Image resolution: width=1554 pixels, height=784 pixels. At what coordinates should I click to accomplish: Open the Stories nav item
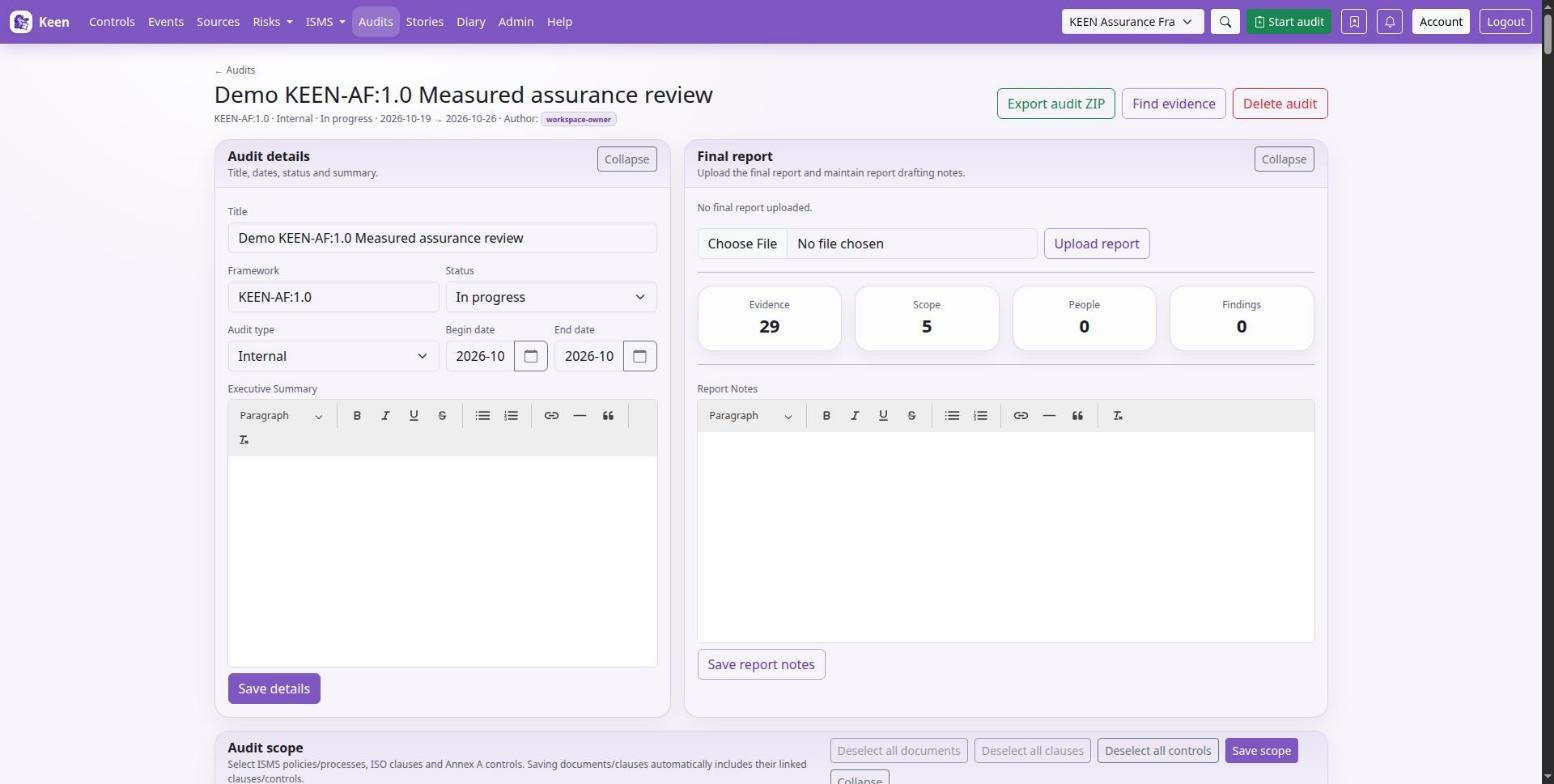pos(424,22)
